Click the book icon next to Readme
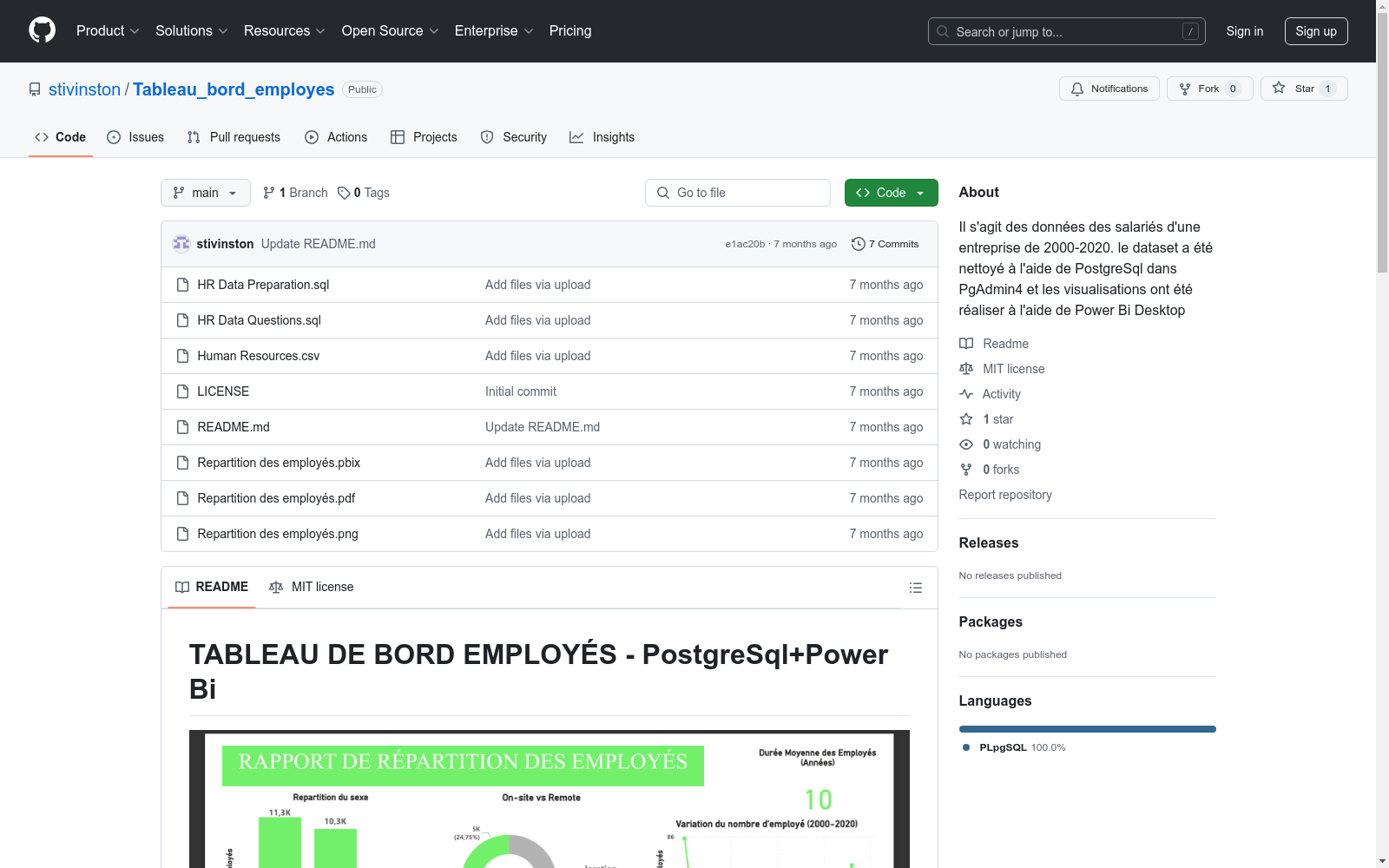1389x868 pixels. [x=966, y=344]
